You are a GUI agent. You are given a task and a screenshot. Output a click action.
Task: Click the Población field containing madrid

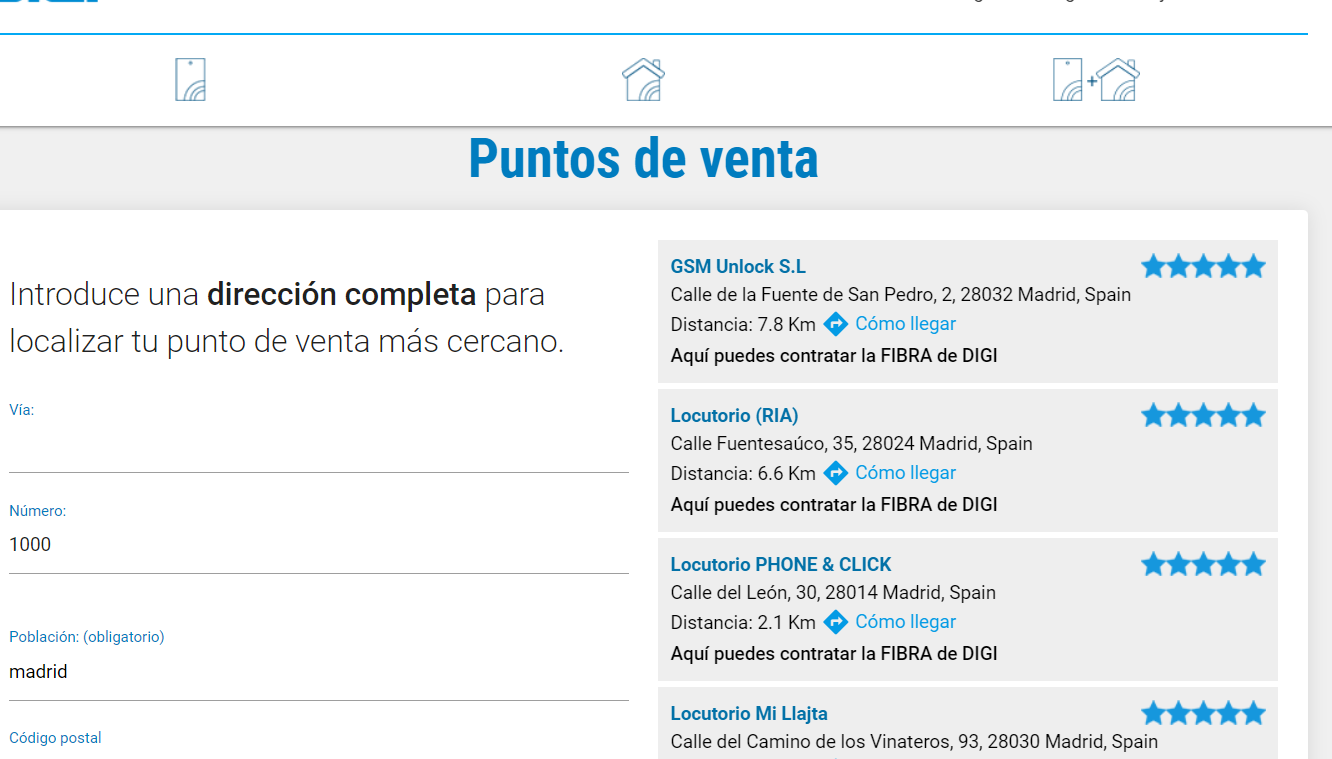319,673
